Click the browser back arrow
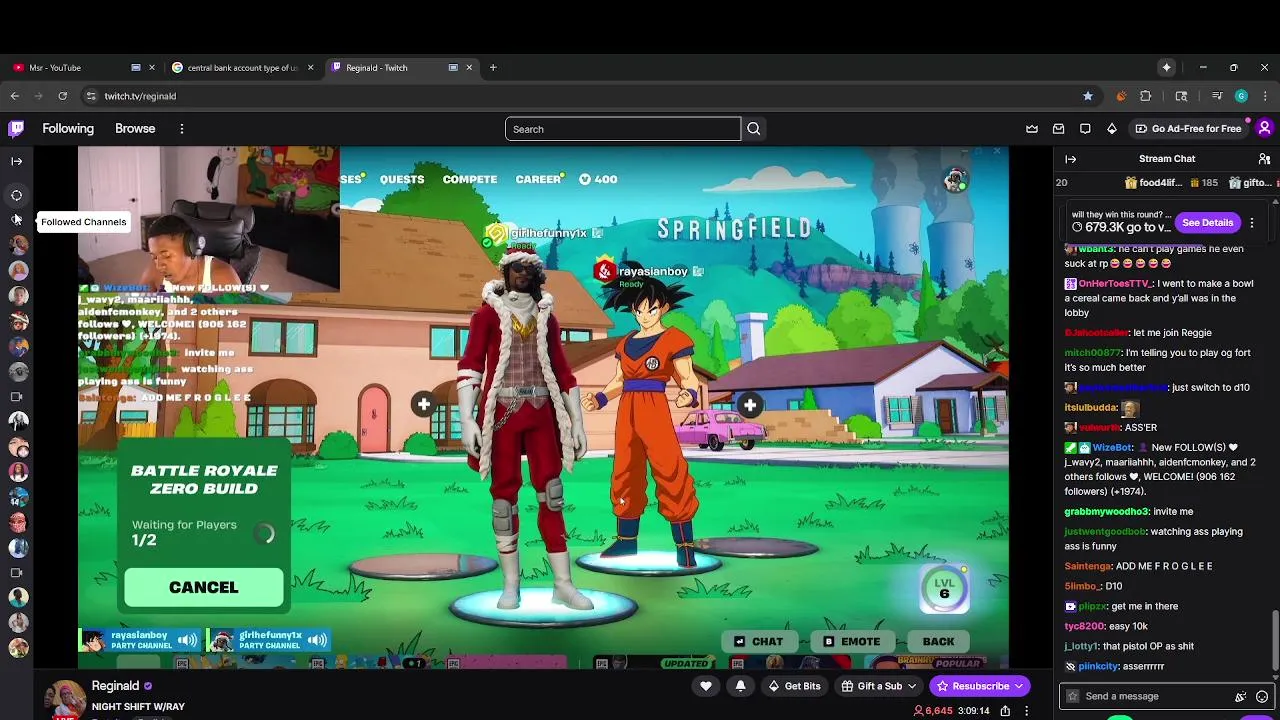The height and width of the screenshot is (720, 1280). tap(15, 96)
